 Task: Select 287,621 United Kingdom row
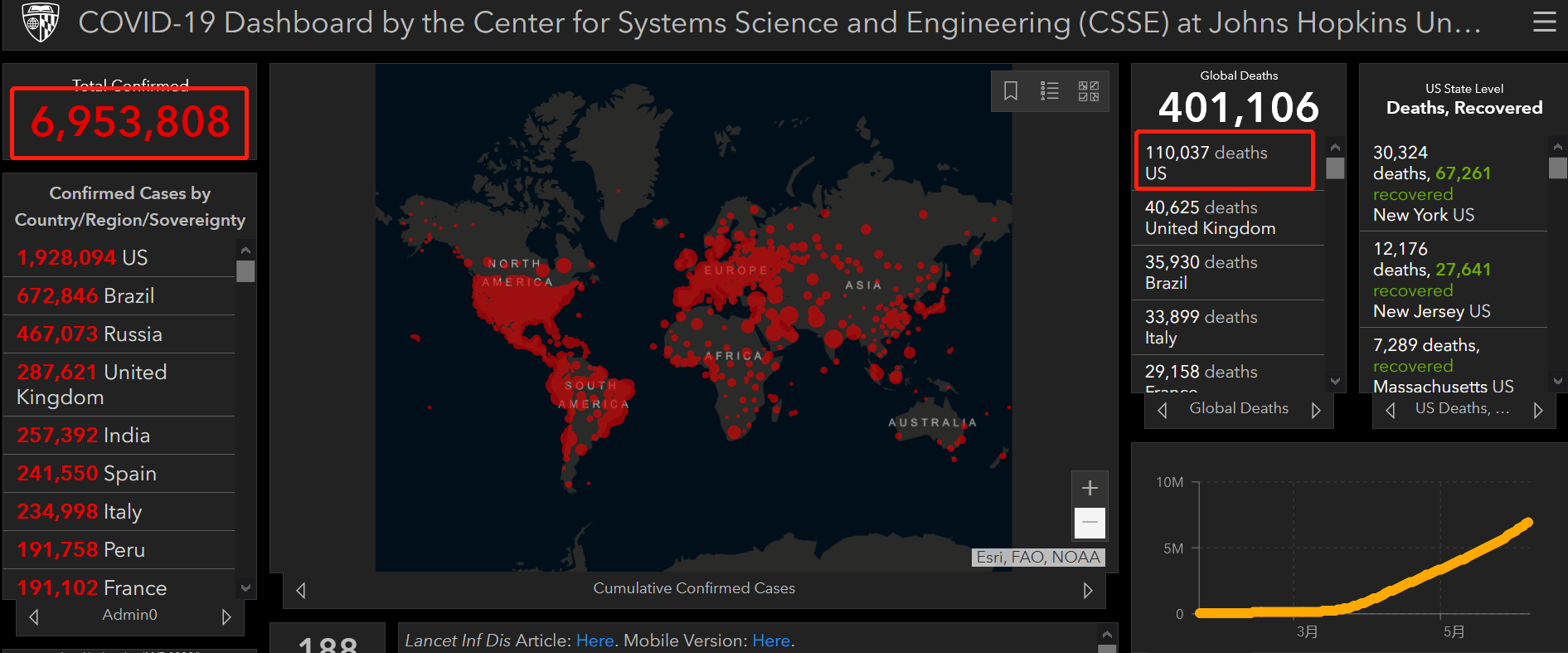pos(119,385)
